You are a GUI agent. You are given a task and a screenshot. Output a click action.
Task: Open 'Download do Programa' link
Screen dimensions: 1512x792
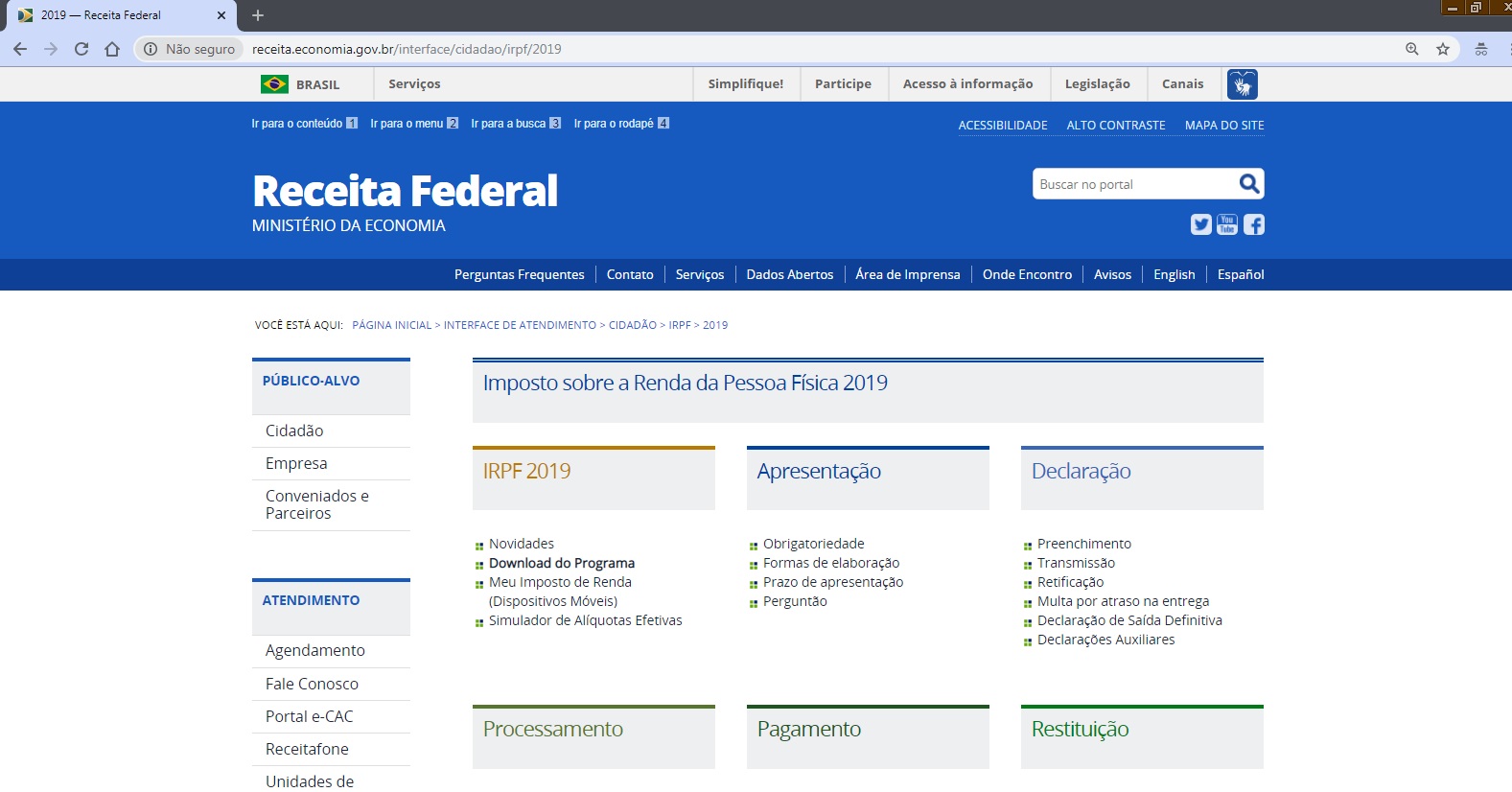(x=562, y=563)
